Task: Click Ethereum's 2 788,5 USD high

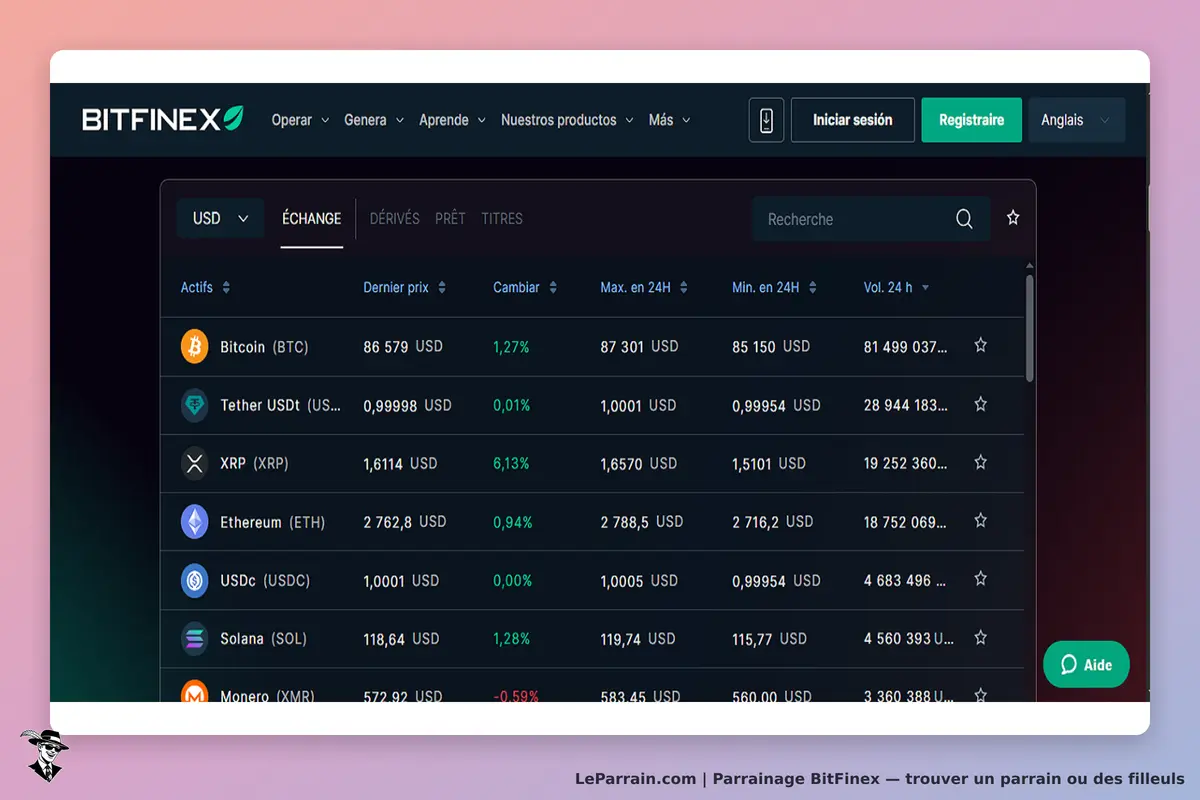Action: (x=642, y=522)
